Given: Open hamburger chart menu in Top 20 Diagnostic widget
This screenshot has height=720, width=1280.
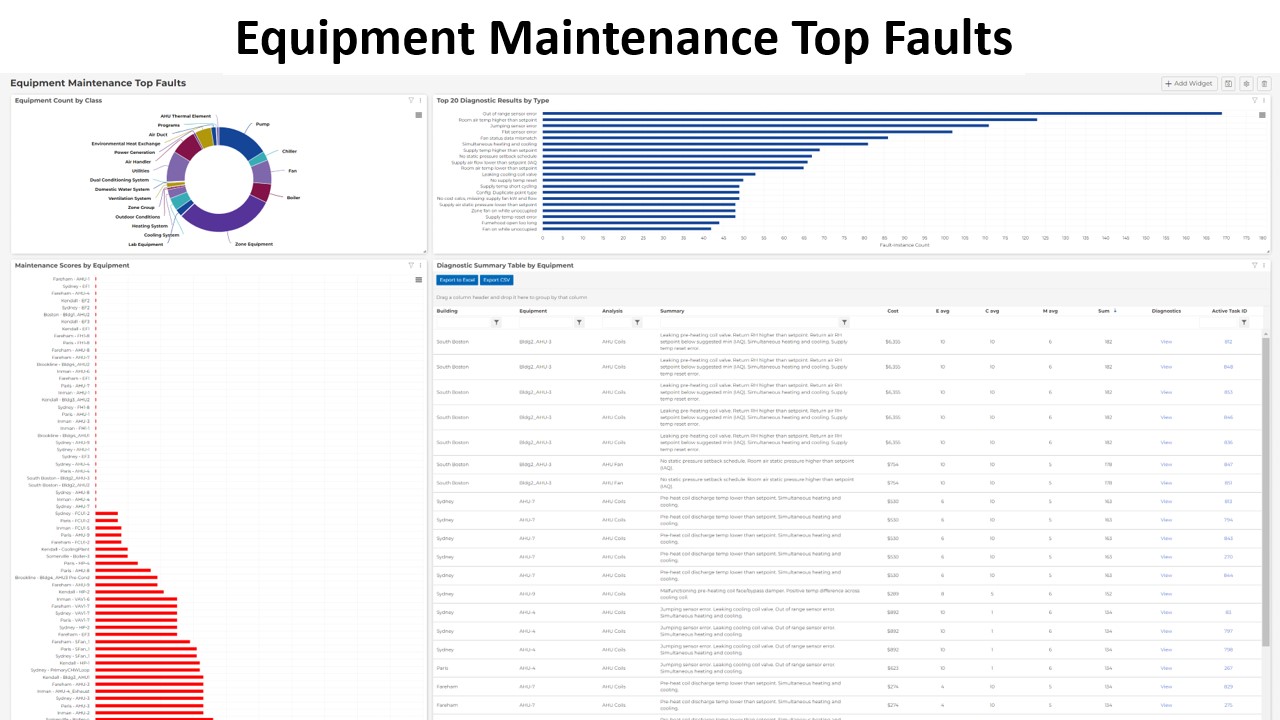Looking at the screenshot, I should point(1263,115).
